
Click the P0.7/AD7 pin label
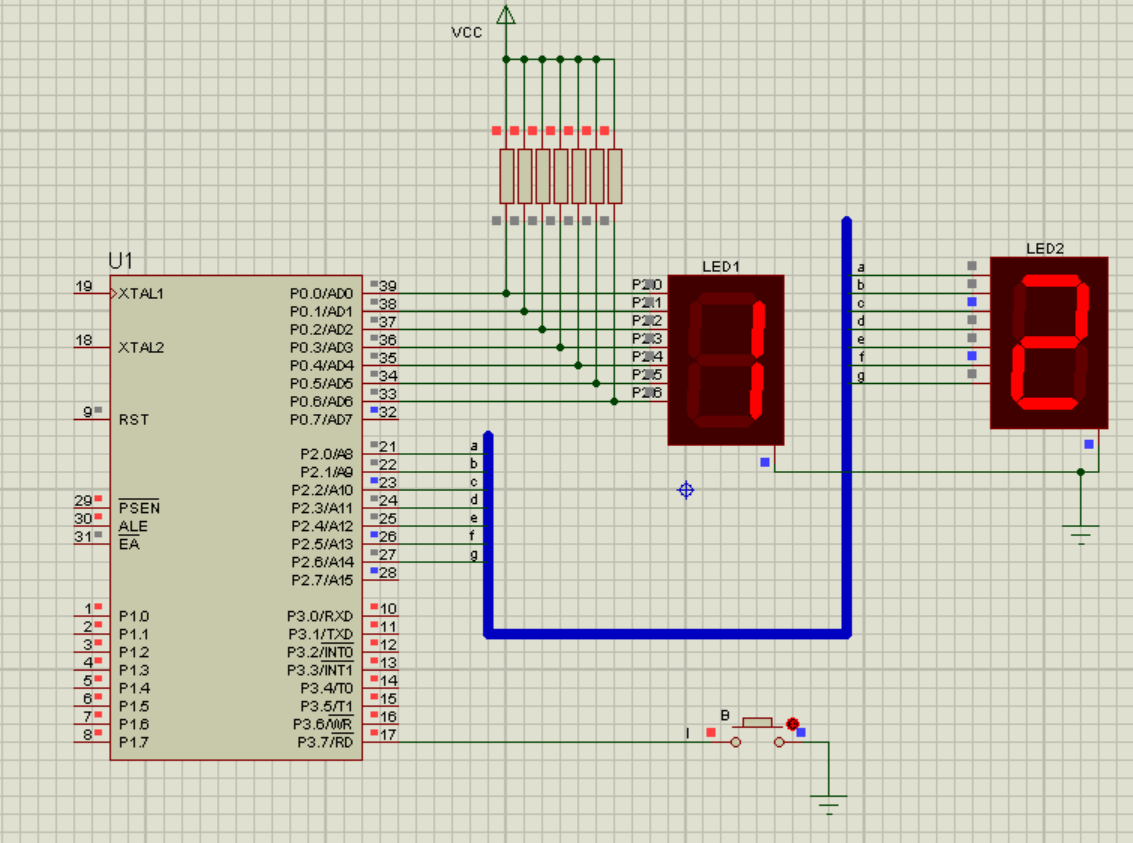point(321,420)
